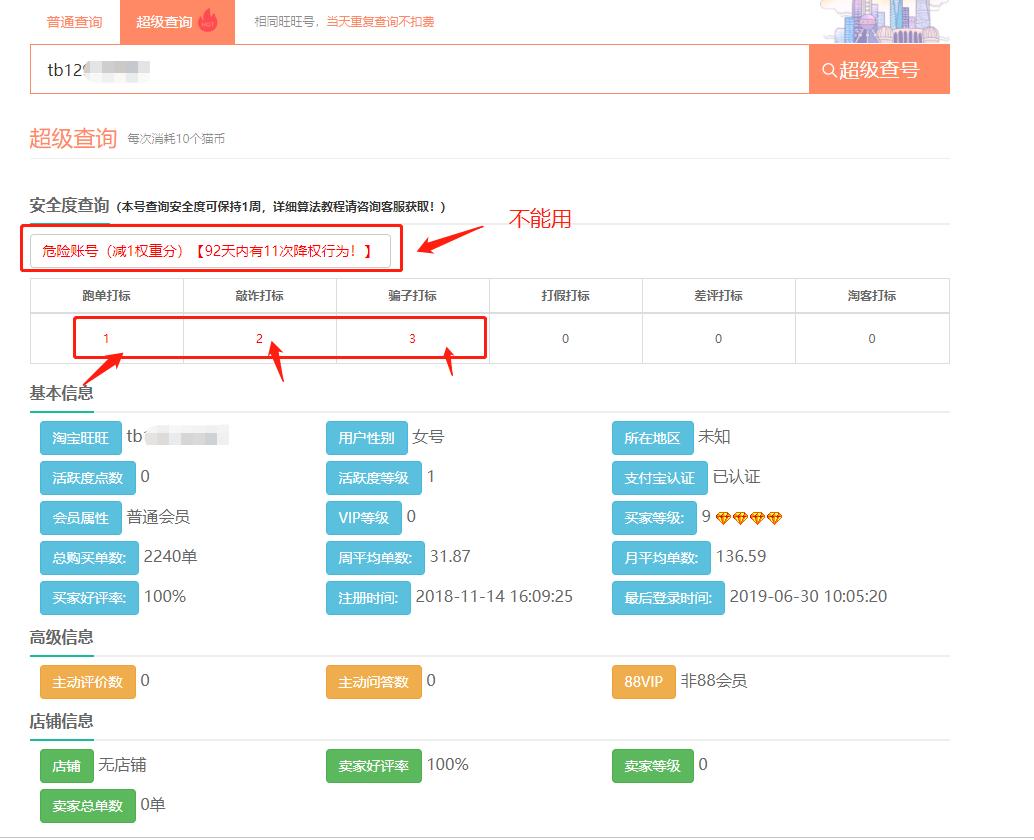Click the 打假打标 column header
1034x840 pixels.
565,295
